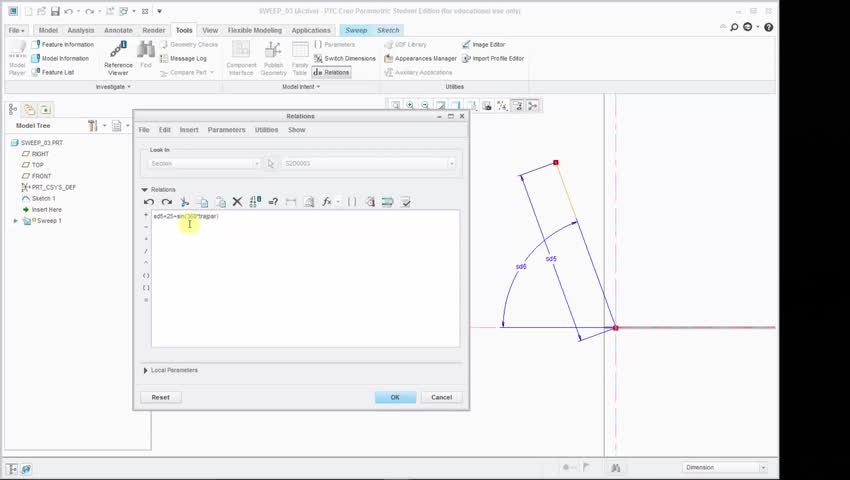The height and width of the screenshot is (480, 850).
Task: Sort relations icon in Relations toolbar
Action: (387, 202)
